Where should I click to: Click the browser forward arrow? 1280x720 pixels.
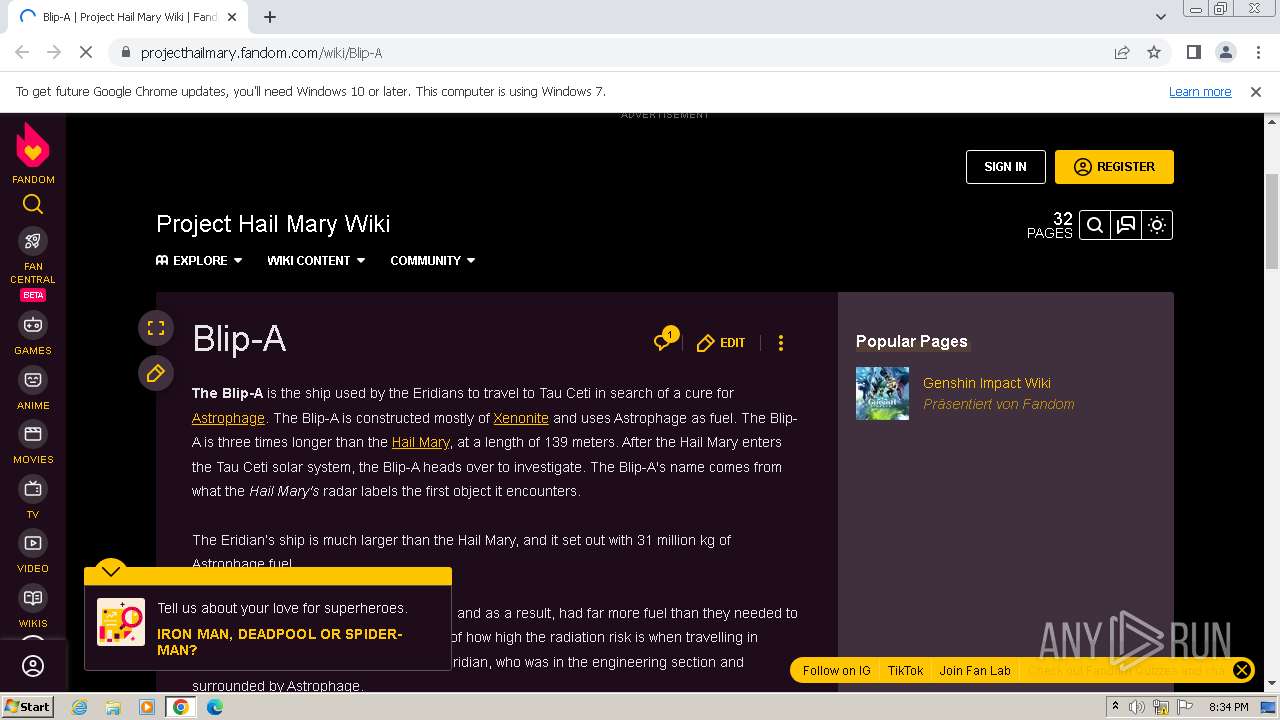click(x=54, y=52)
